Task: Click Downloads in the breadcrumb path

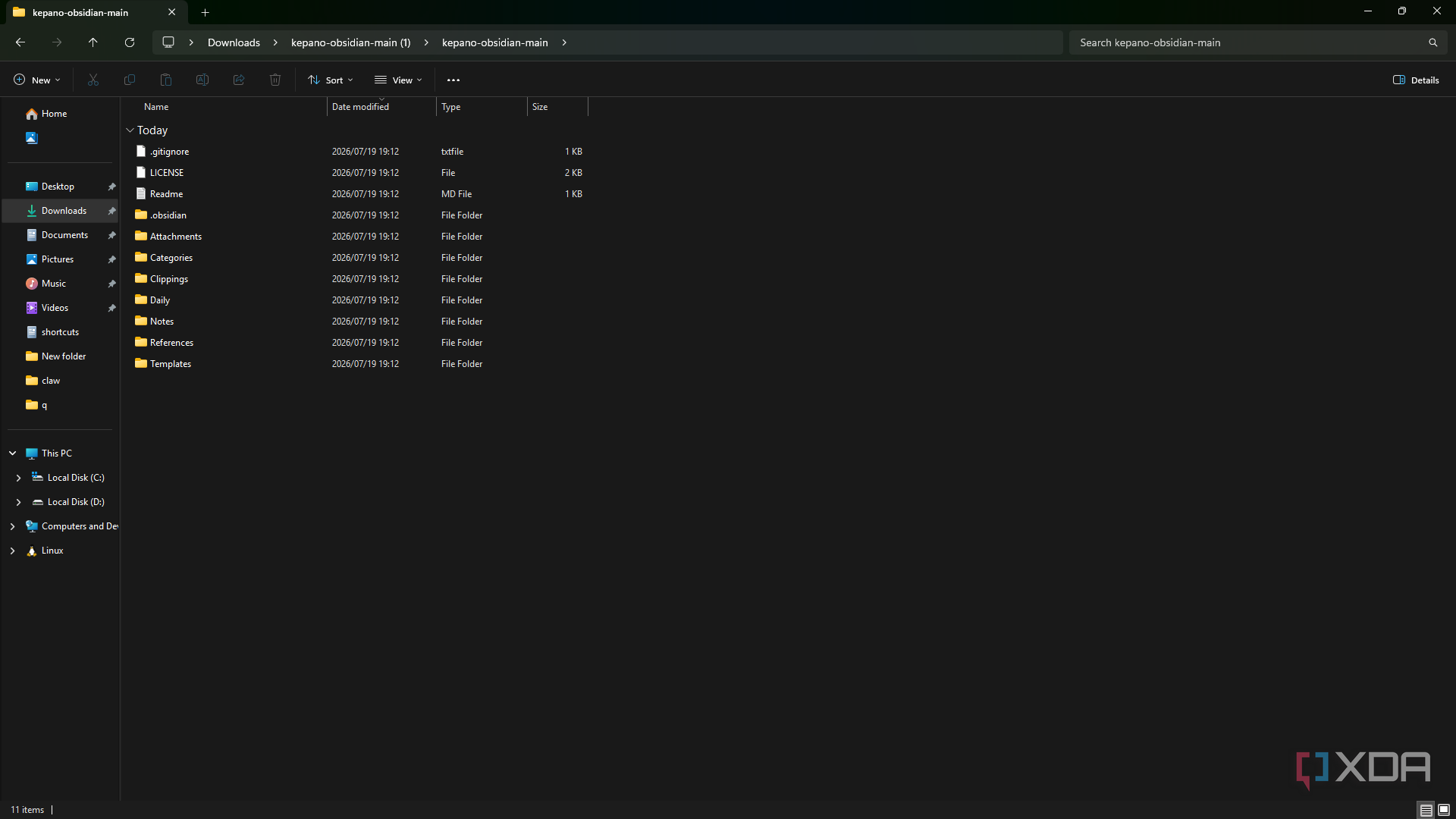Action: [x=234, y=42]
